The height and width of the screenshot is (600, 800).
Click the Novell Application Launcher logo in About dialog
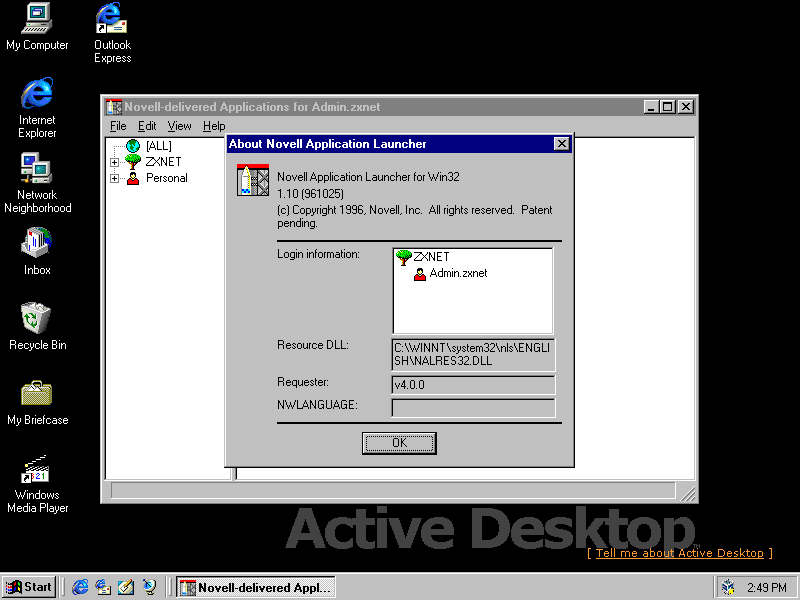click(x=253, y=180)
